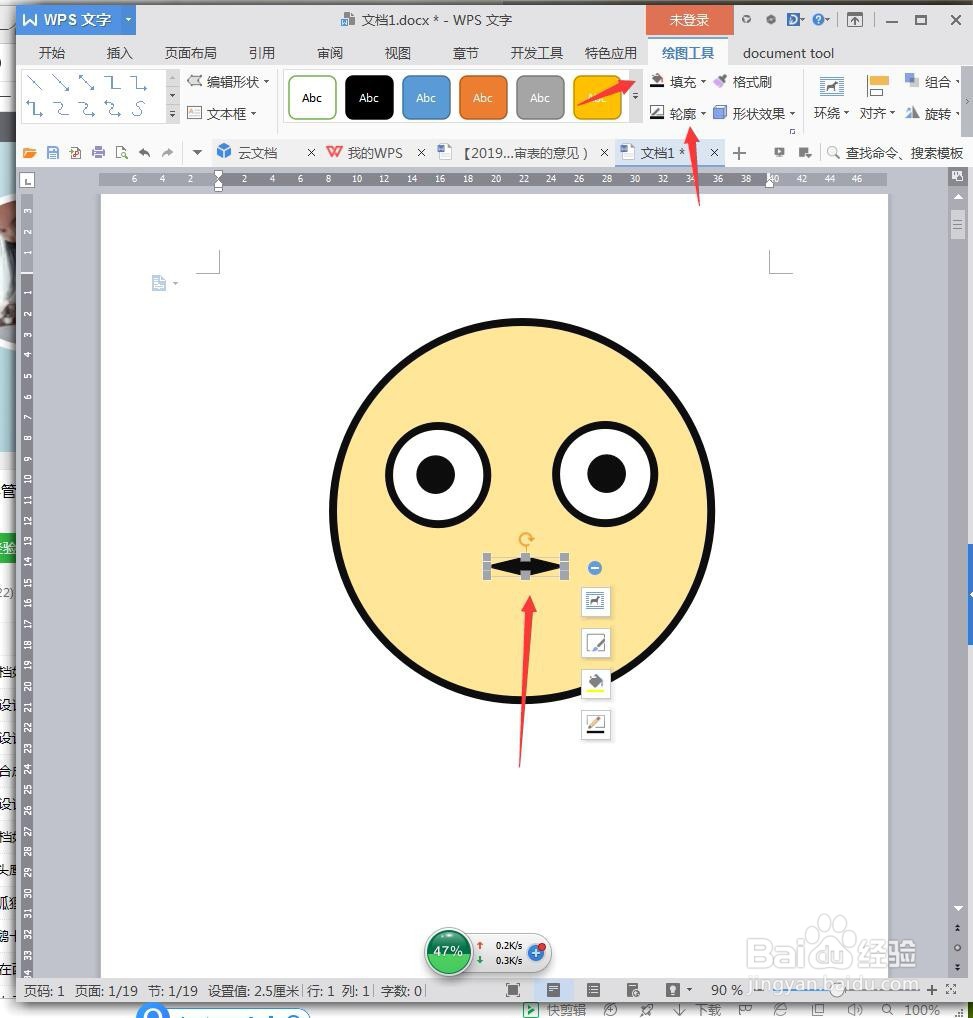Open the document tool tab
Viewport: 973px width, 1018px height.
[x=788, y=53]
